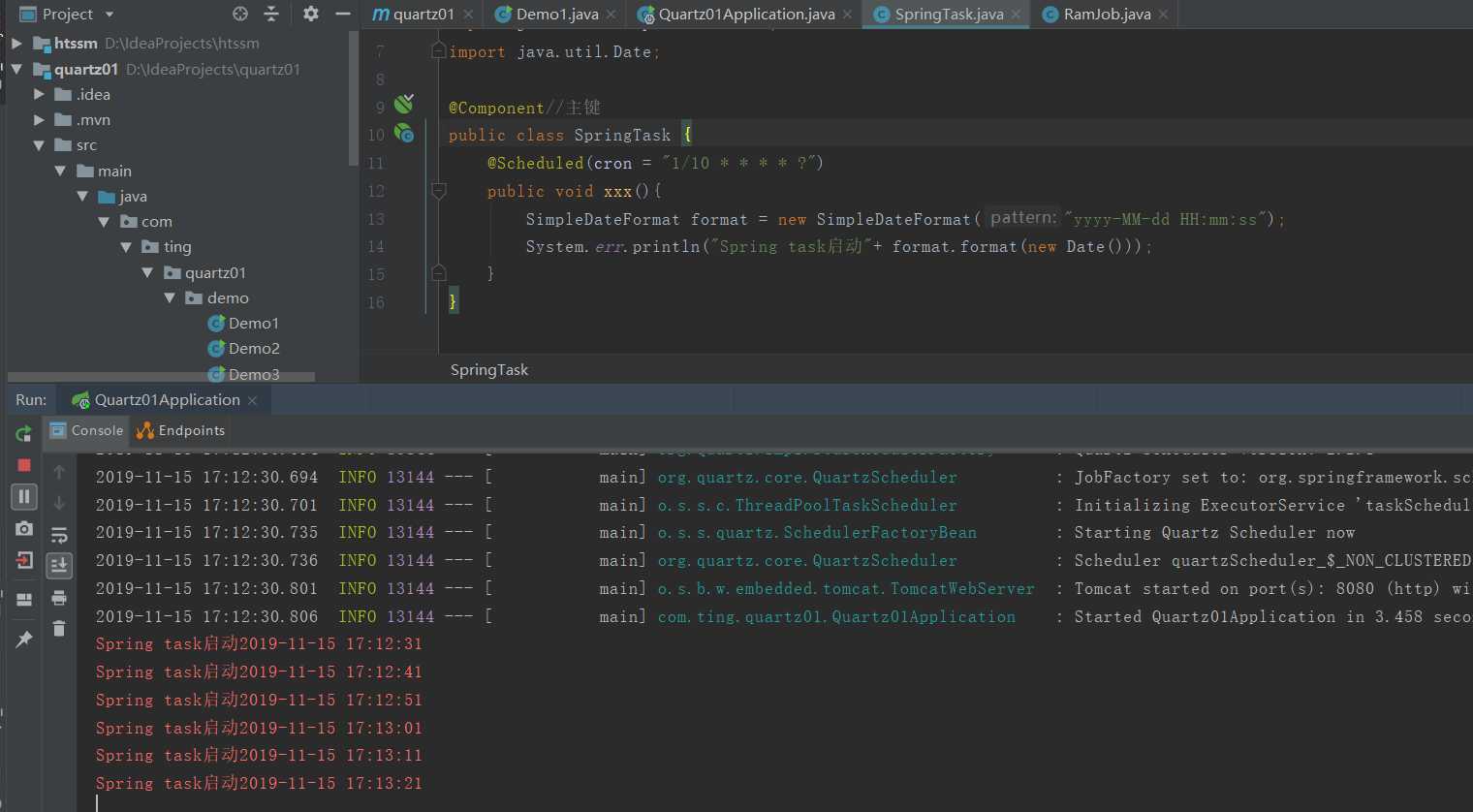Fold the import block at line 7
Image resolution: width=1473 pixels, height=812 pixels.
click(438, 50)
